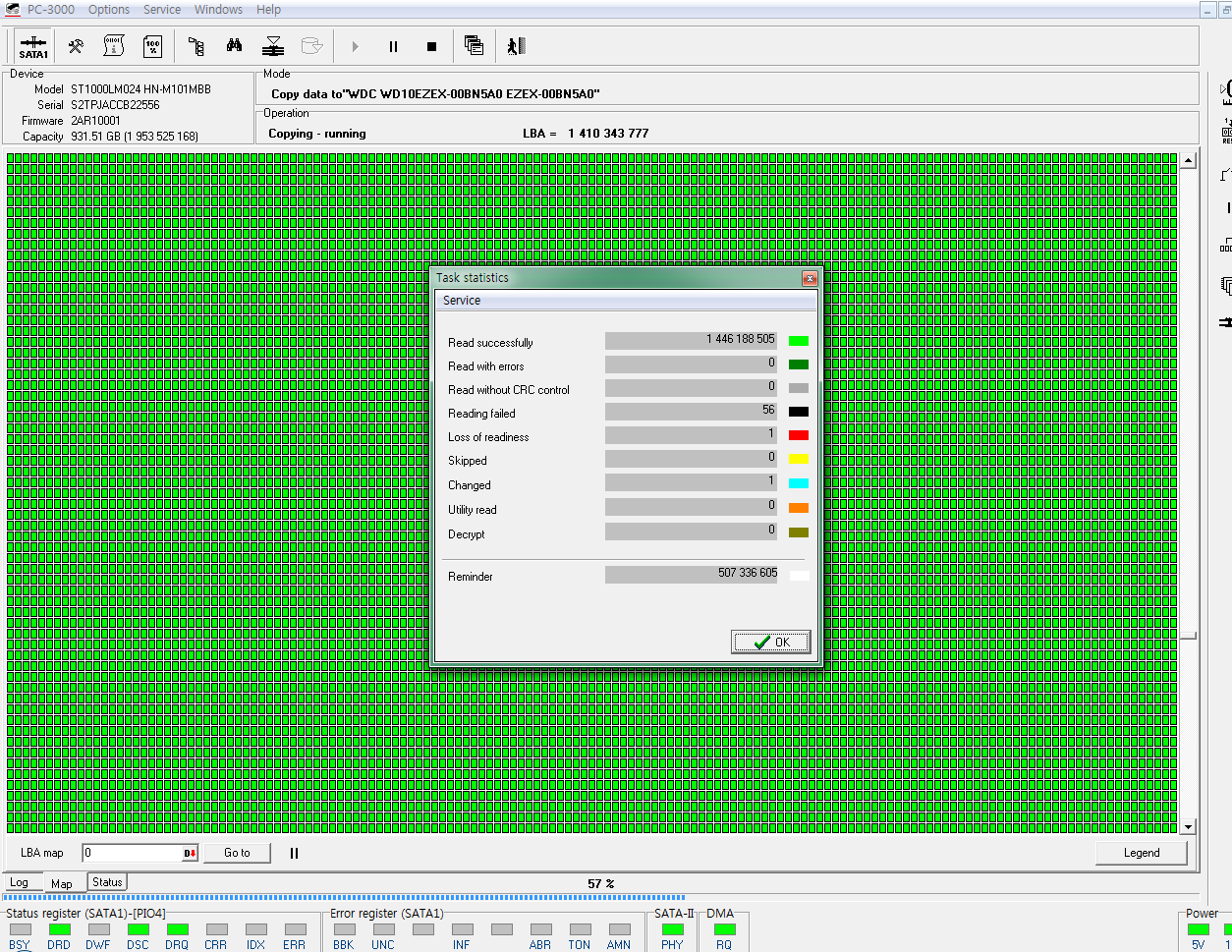Open the Options menu
1232x952 pixels.
click(109, 10)
